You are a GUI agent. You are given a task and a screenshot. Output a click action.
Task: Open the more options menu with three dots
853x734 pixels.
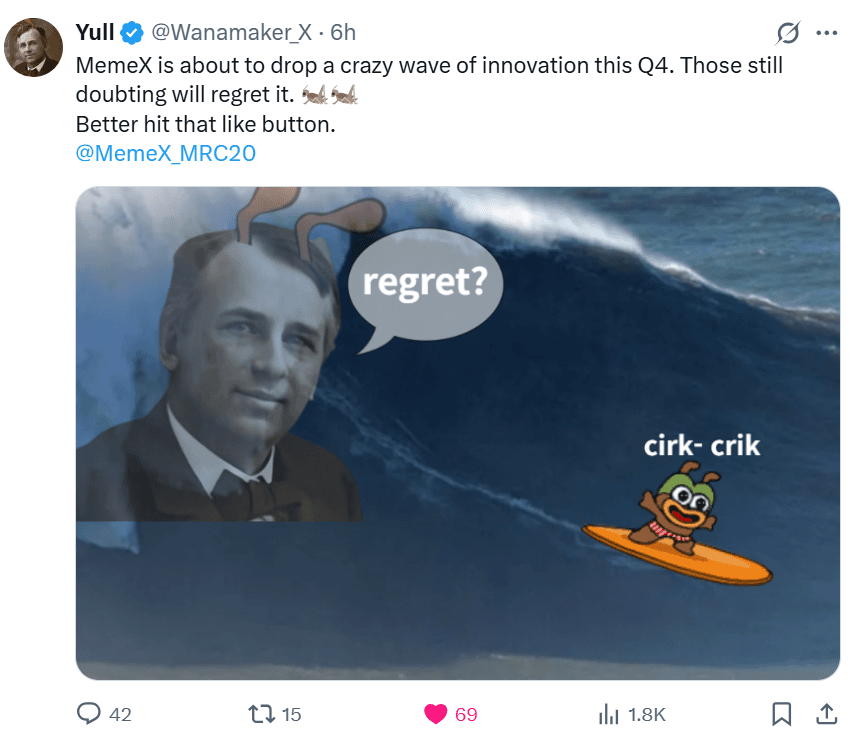pyautogui.click(x=827, y=32)
